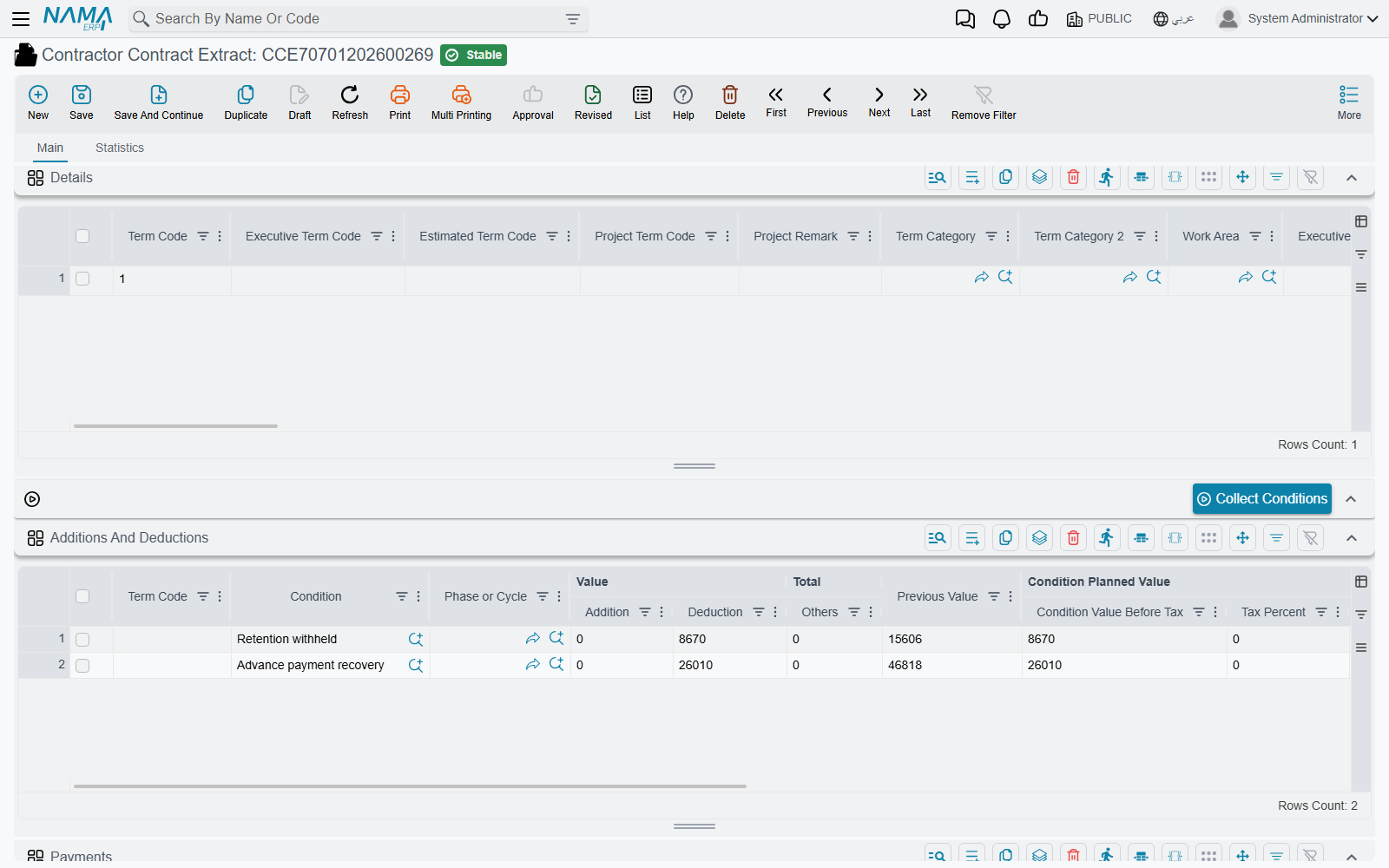Check the Retention withheld row checkbox
Image resolution: width=1389 pixels, height=868 pixels.
82,640
